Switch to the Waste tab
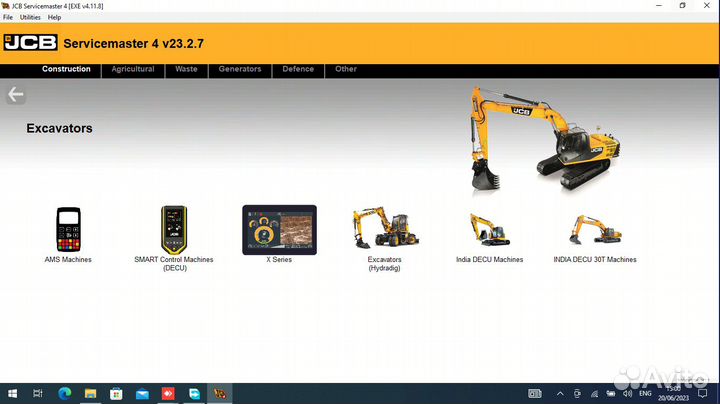The height and width of the screenshot is (404, 720). pyautogui.click(x=186, y=69)
